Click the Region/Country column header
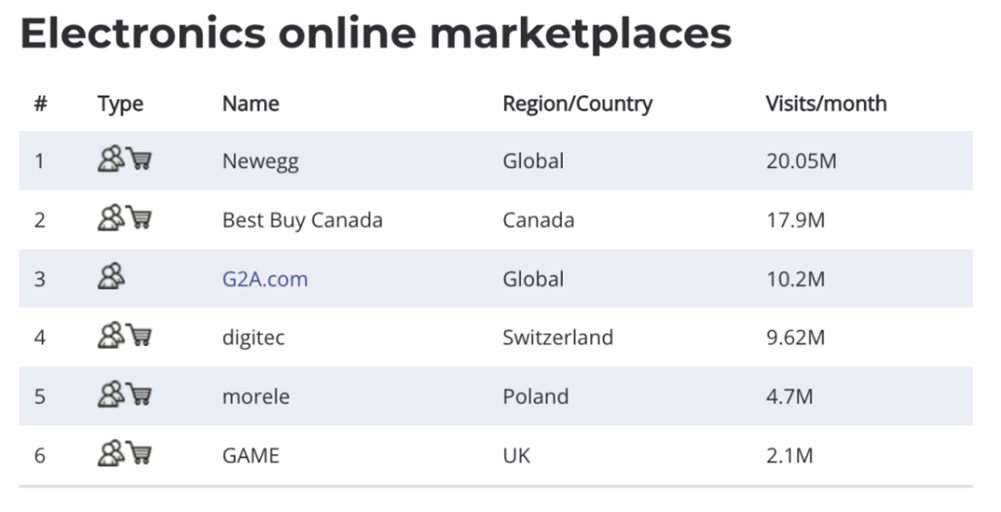Image resolution: width=1001 pixels, height=512 pixels. [578, 104]
